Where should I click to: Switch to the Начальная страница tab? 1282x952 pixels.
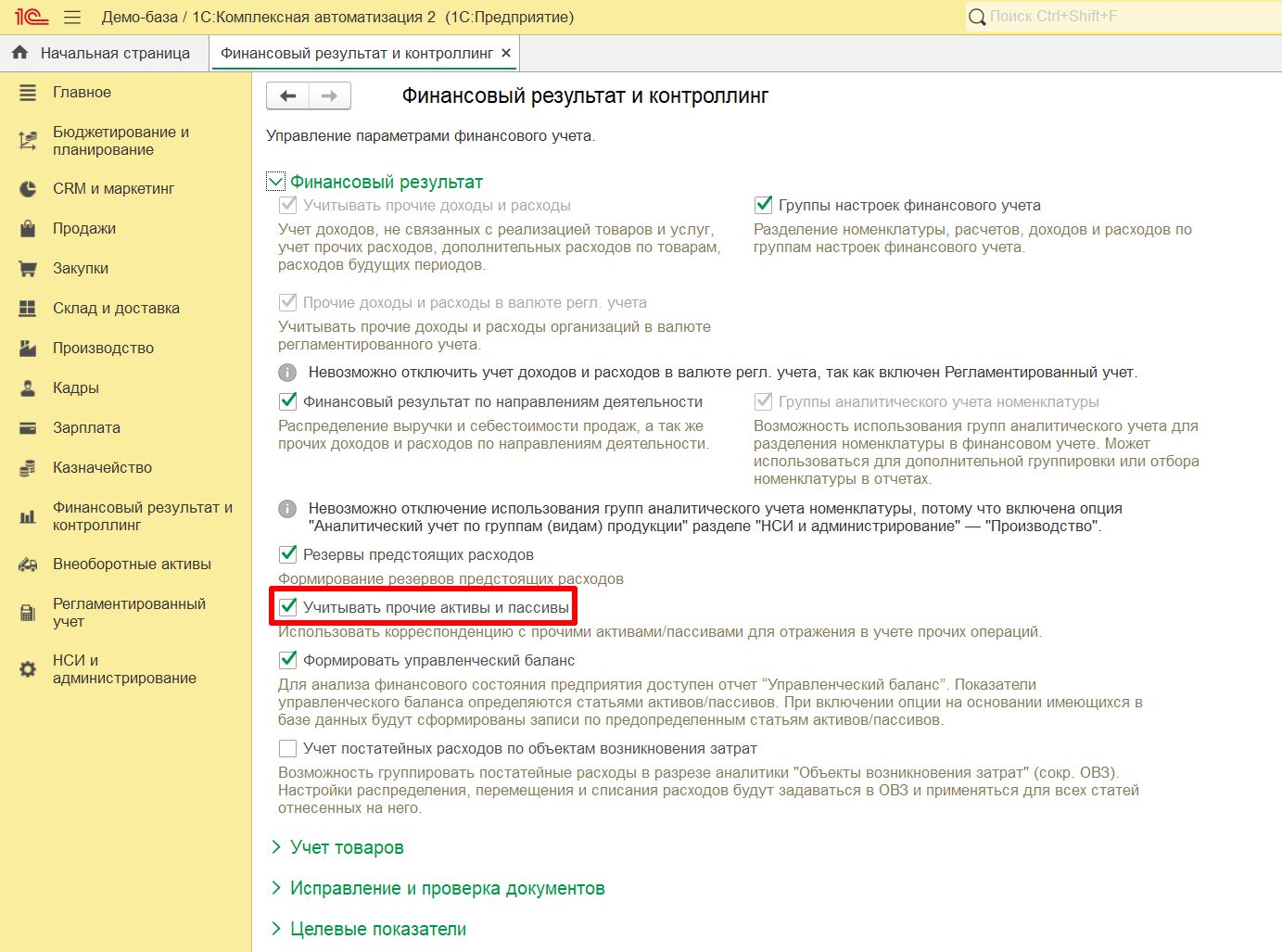(x=114, y=53)
